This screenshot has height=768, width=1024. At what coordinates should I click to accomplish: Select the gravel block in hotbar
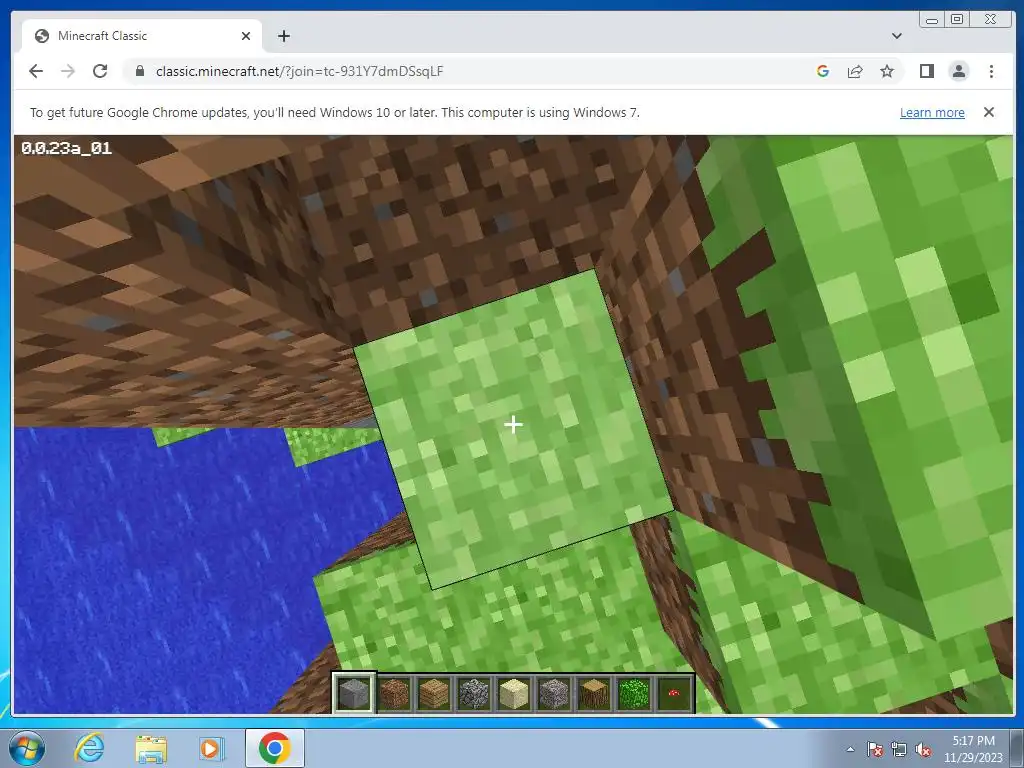pos(554,693)
